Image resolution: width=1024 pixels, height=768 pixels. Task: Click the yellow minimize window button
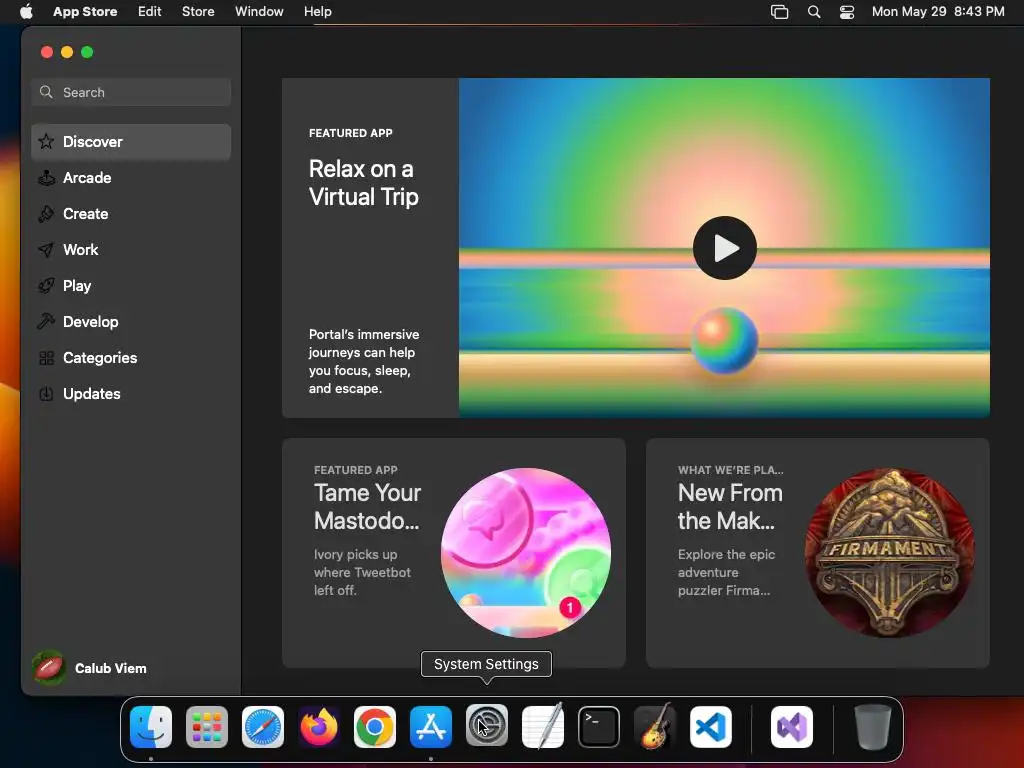[x=67, y=52]
